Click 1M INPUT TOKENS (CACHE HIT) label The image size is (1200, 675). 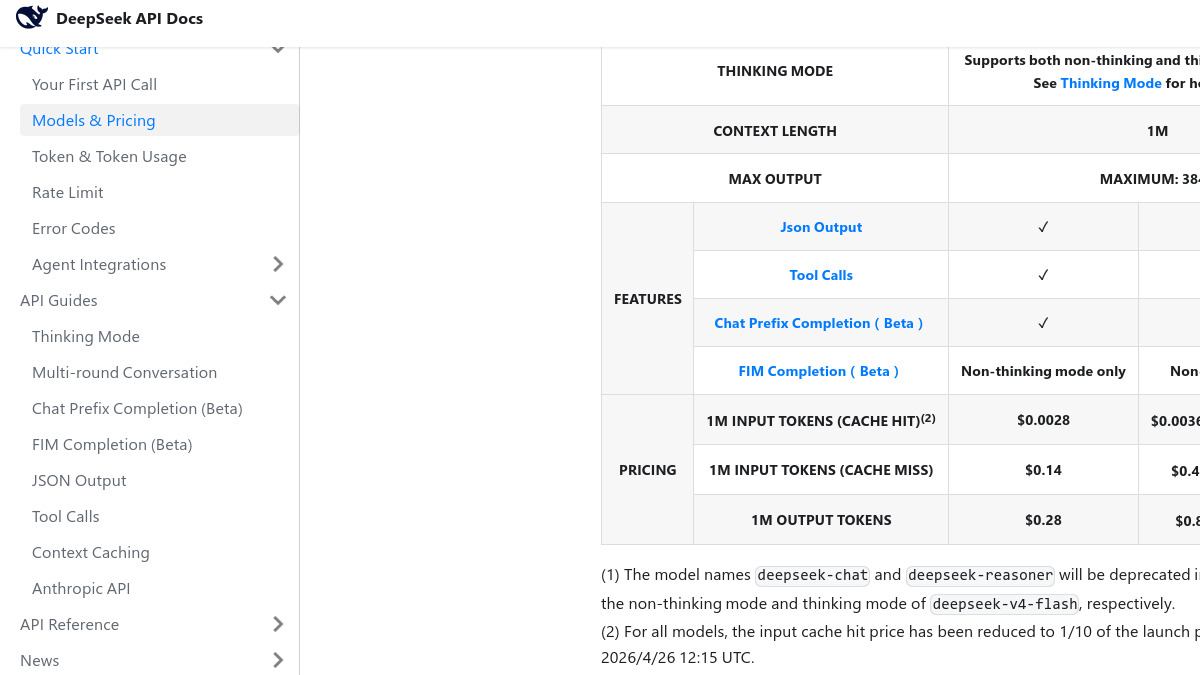click(x=821, y=420)
